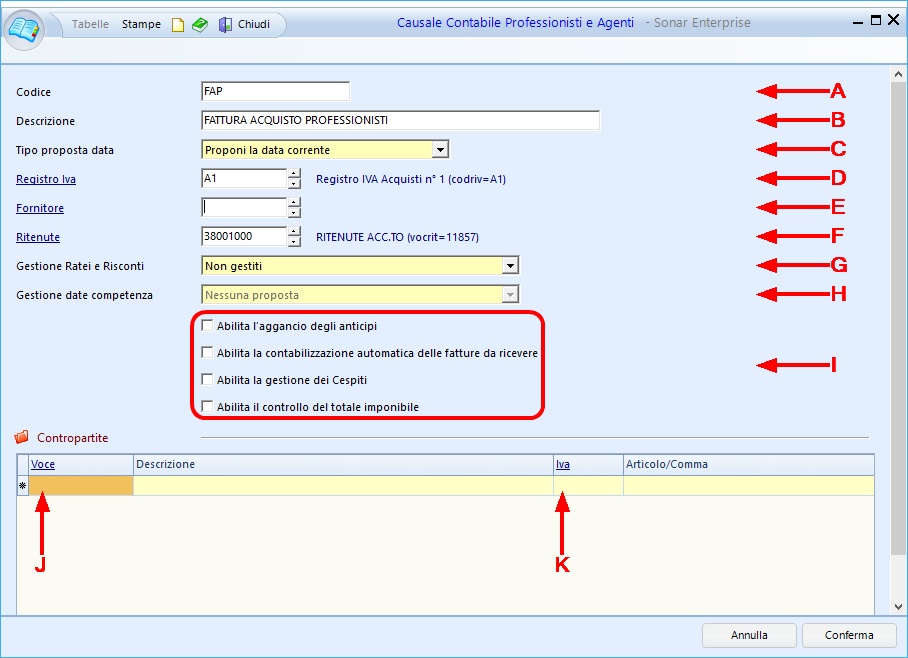Open the Tabelle menu
Image resolution: width=908 pixels, height=658 pixels.
pos(90,24)
